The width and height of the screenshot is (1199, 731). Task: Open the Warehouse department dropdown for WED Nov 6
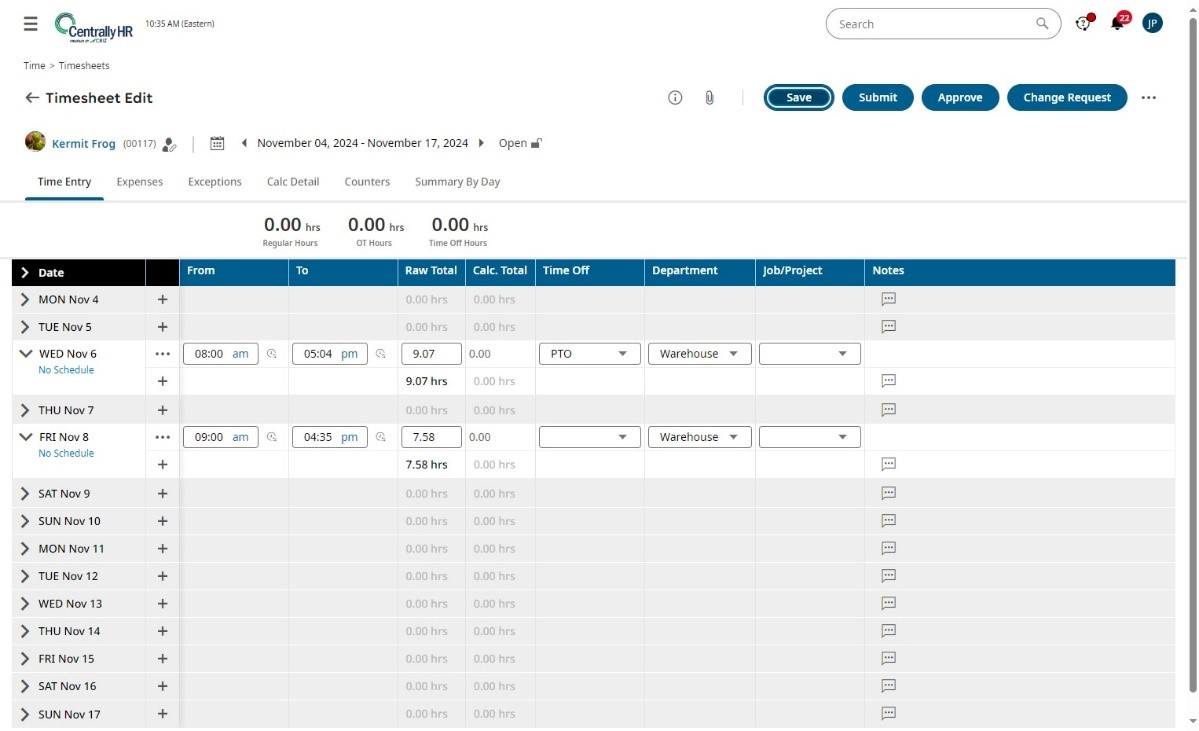[700, 354]
